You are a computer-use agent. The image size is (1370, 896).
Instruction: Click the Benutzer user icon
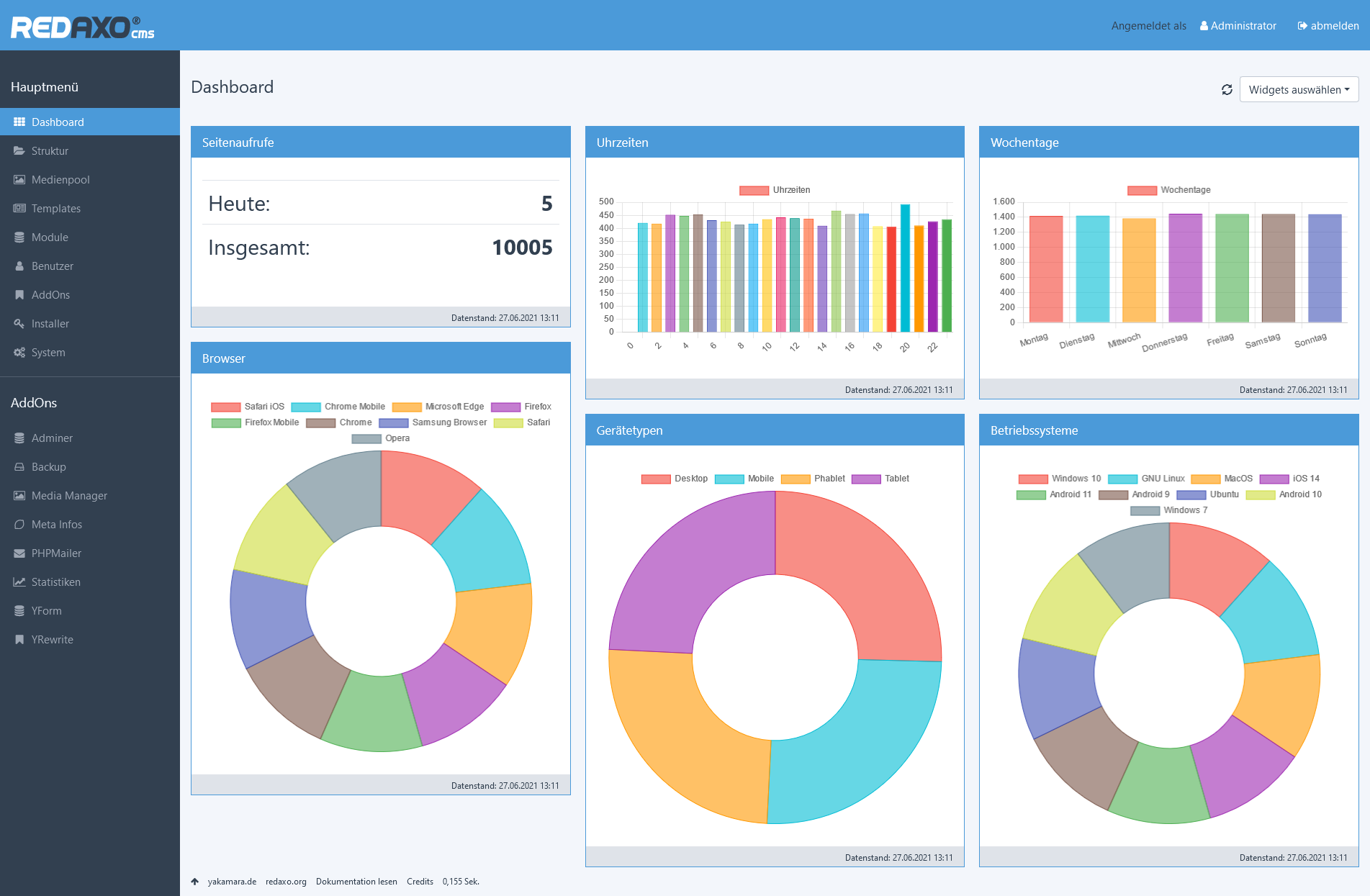coord(19,266)
